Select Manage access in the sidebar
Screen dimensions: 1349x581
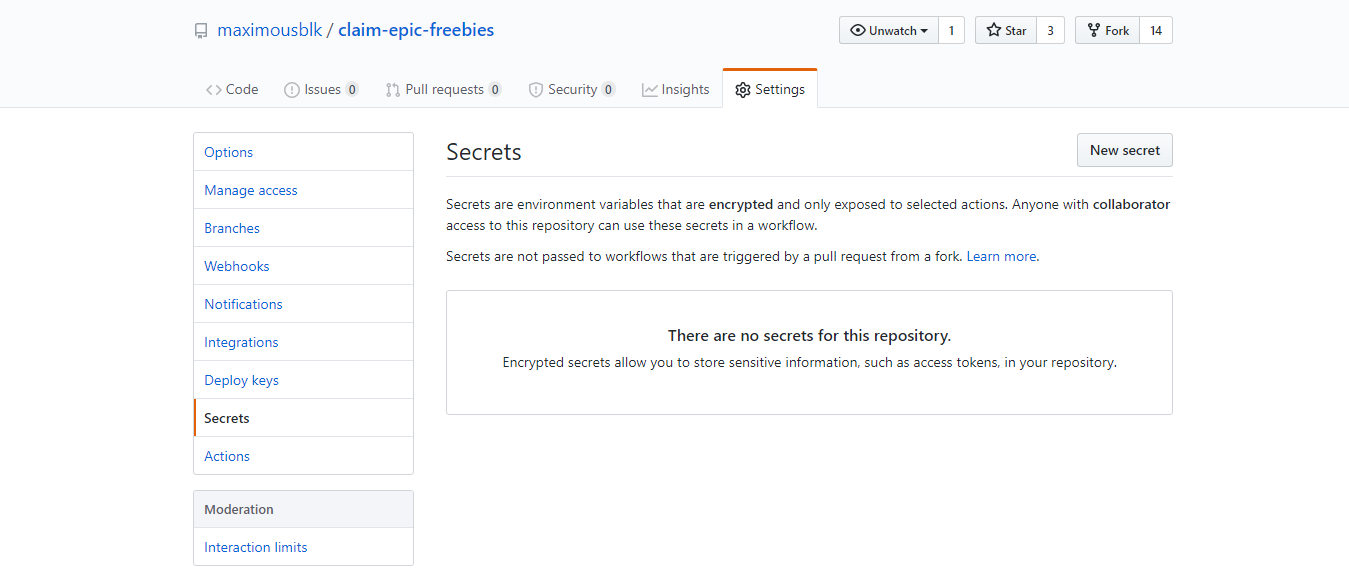click(x=304, y=190)
